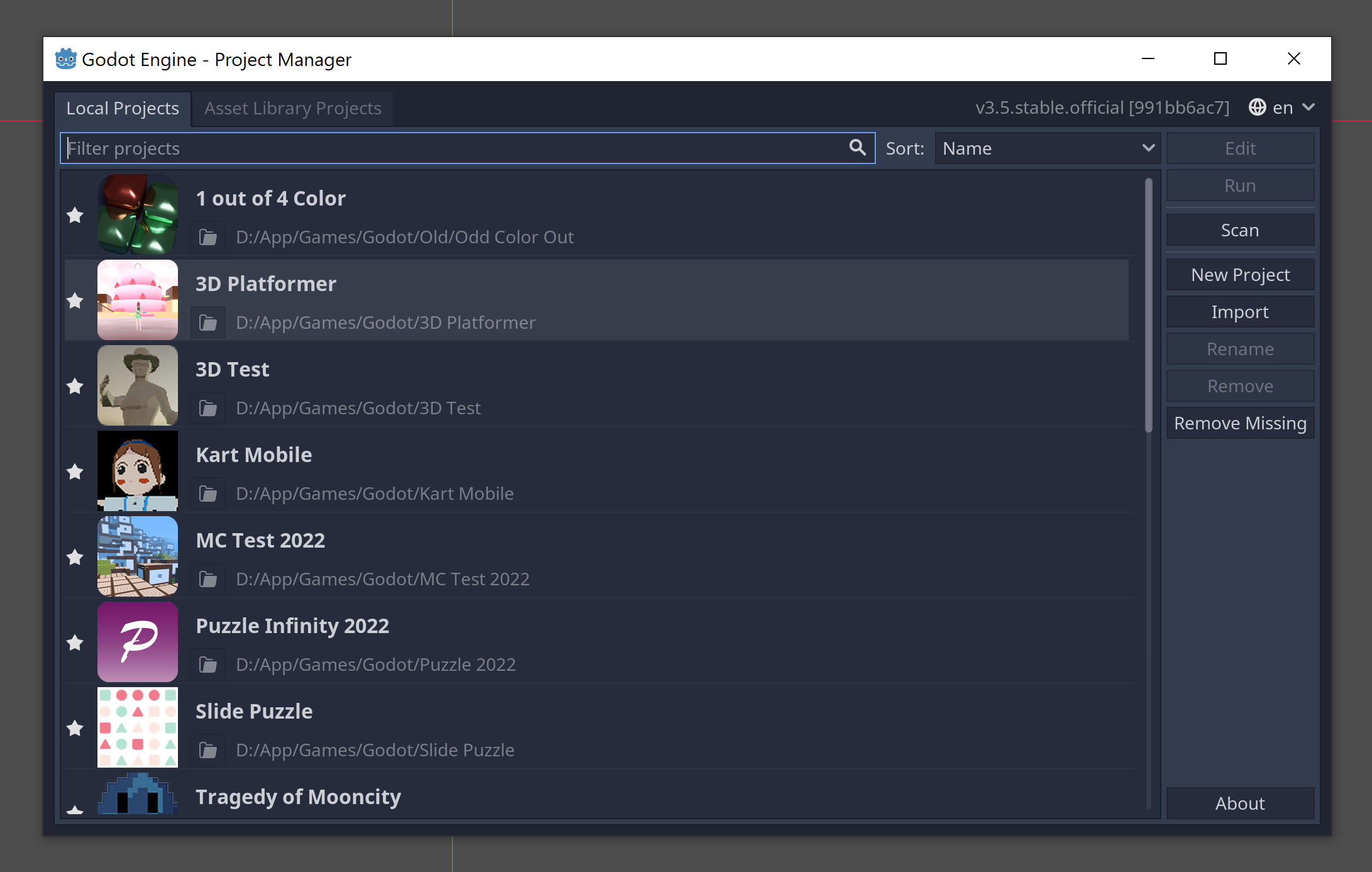The image size is (1372, 872).
Task: Expand the en language dropdown
Action: click(1282, 108)
